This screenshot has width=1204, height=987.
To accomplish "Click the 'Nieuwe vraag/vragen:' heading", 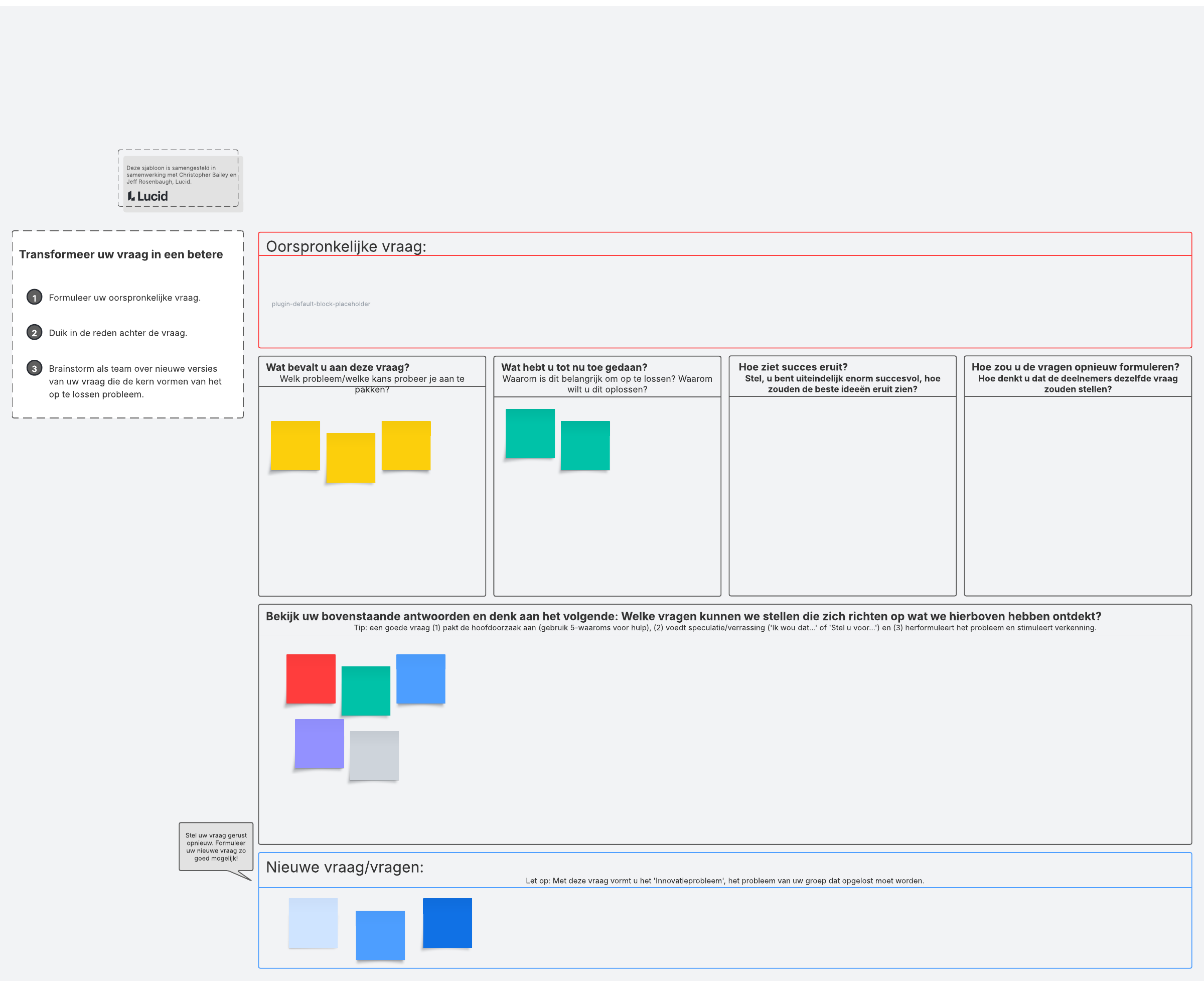I will click(x=345, y=867).
